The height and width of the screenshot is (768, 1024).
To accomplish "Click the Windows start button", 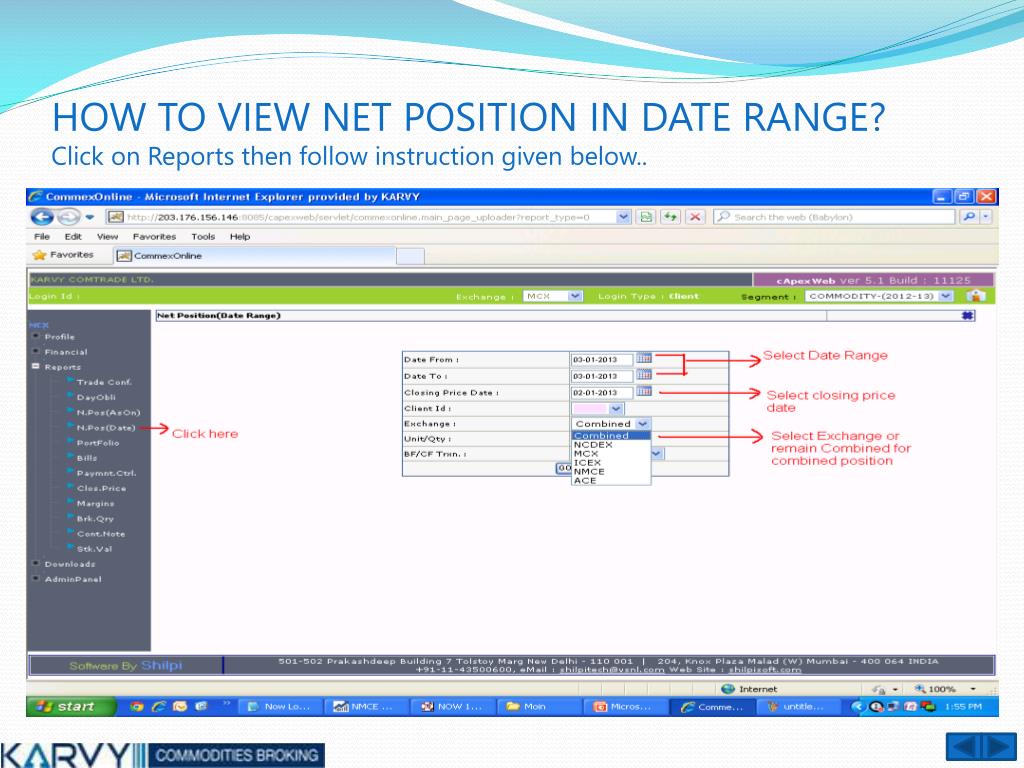I will pyautogui.click(x=71, y=706).
